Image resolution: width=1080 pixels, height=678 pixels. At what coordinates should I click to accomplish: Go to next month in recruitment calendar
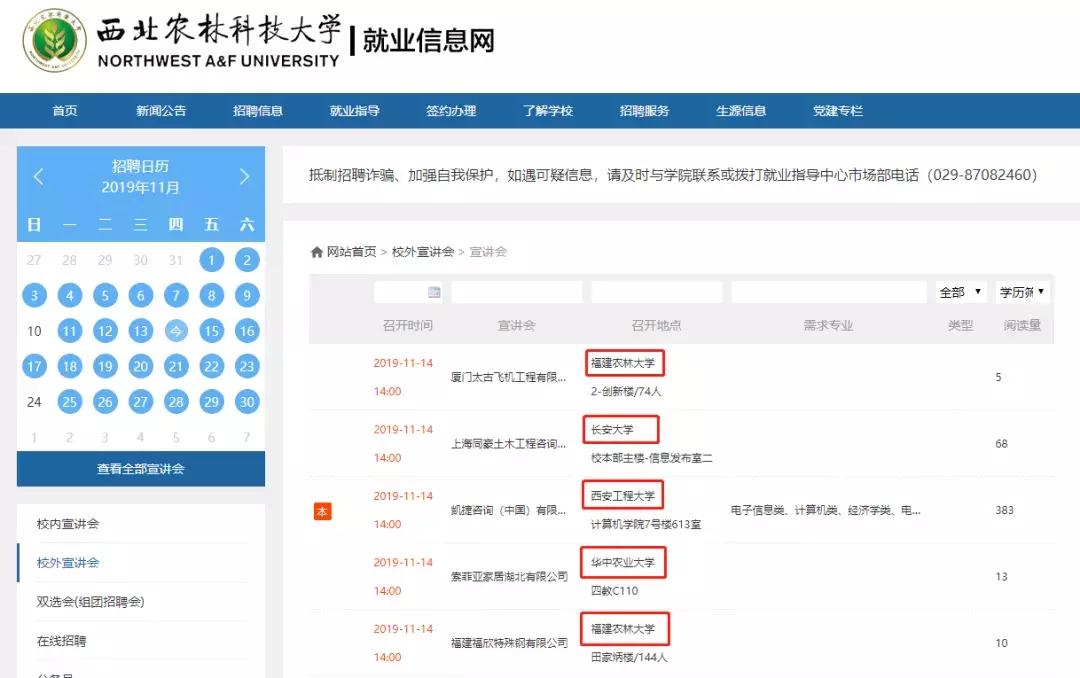[243, 176]
